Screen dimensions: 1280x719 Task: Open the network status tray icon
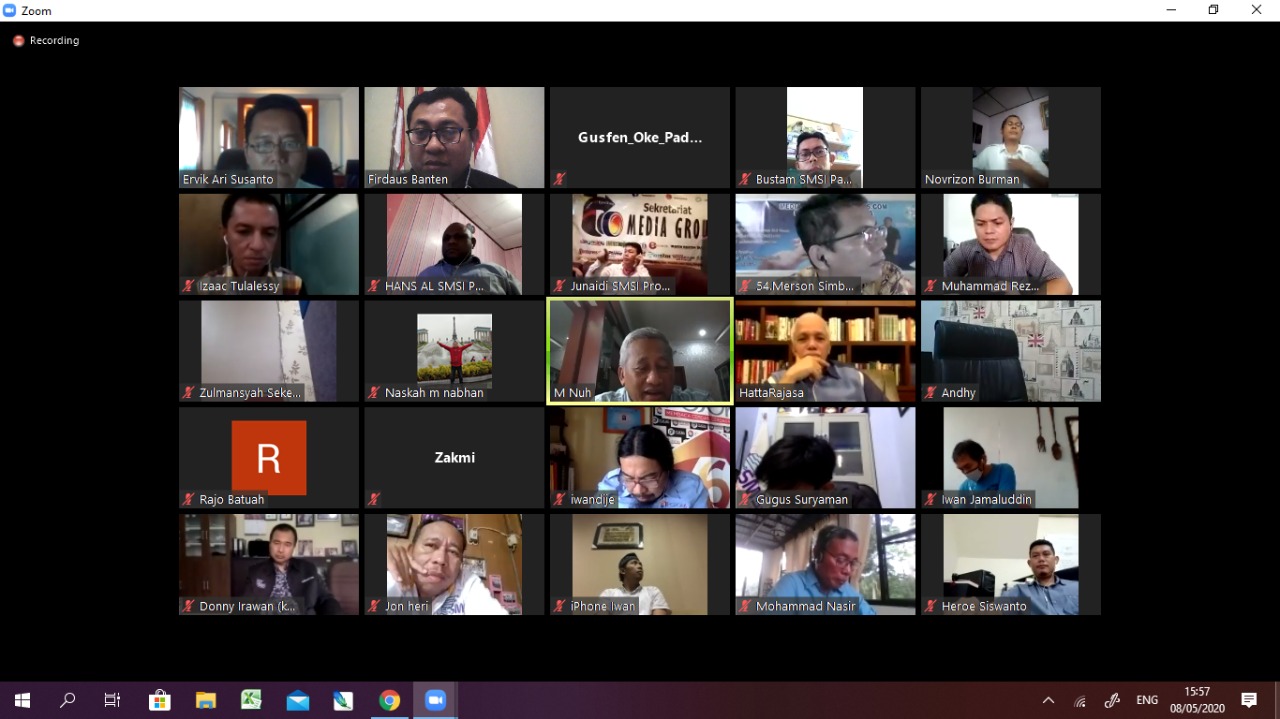click(x=1080, y=701)
